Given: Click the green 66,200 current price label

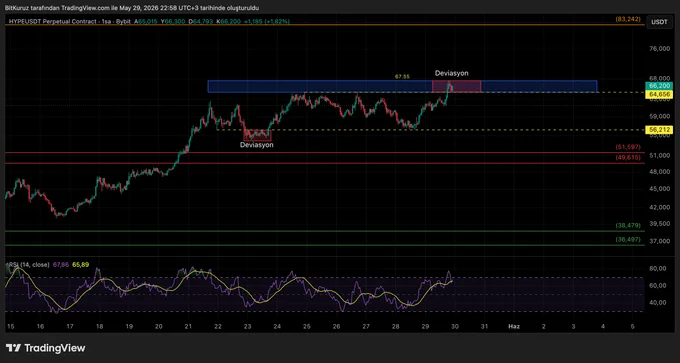Looking at the screenshot, I should pyautogui.click(x=659, y=86).
